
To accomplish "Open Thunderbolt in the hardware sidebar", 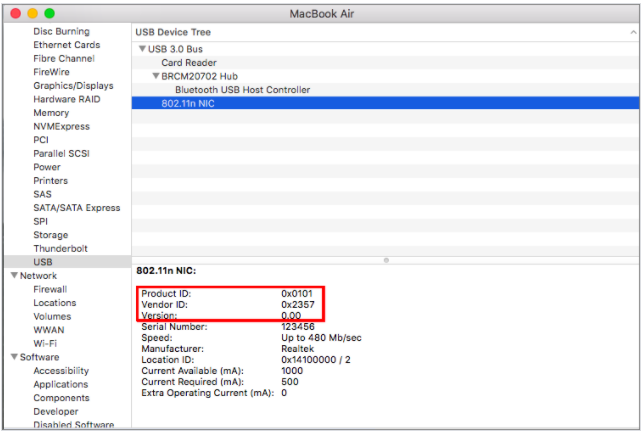I will click(60, 248).
